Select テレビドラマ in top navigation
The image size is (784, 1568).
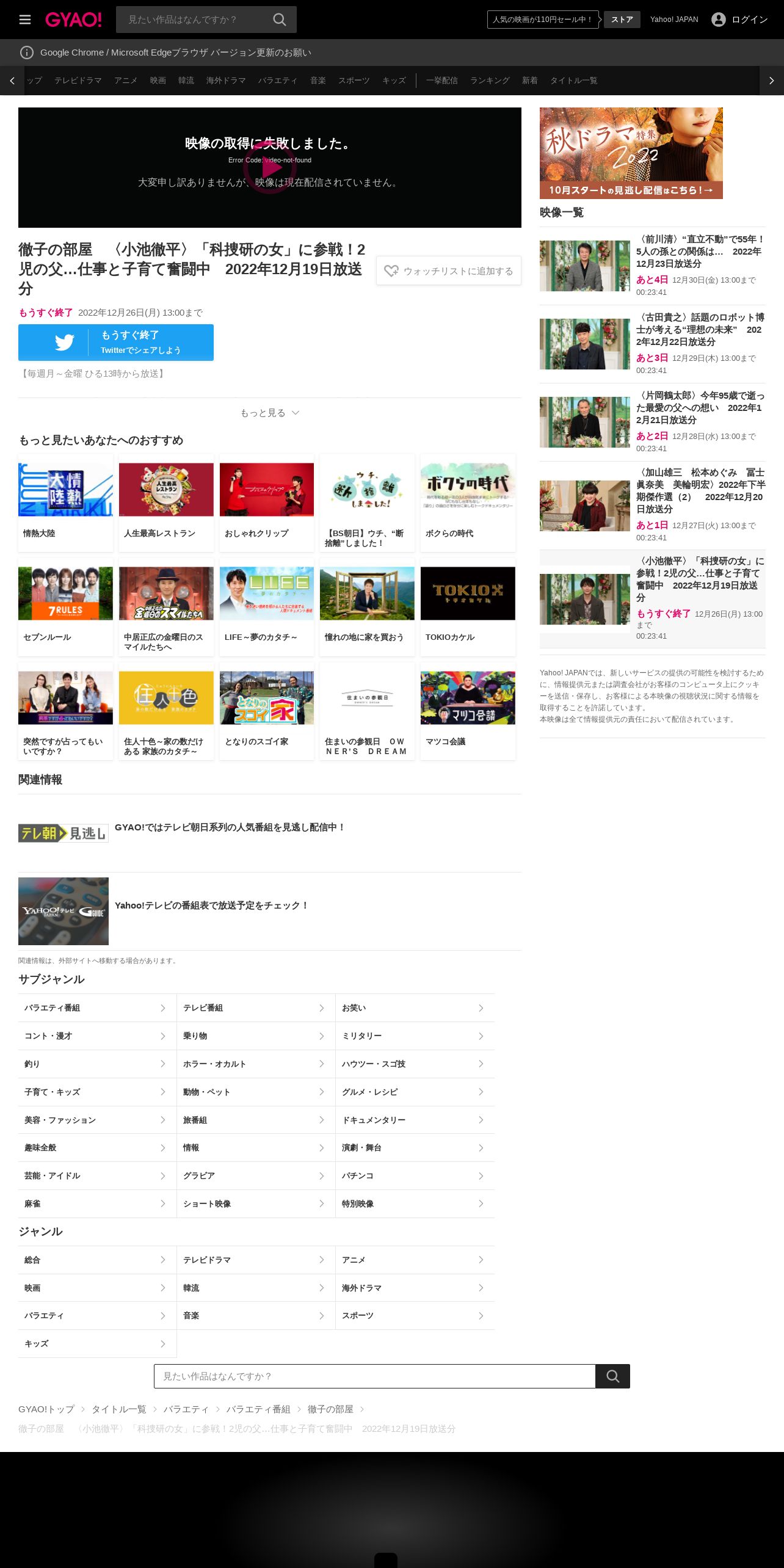point(78,81)
